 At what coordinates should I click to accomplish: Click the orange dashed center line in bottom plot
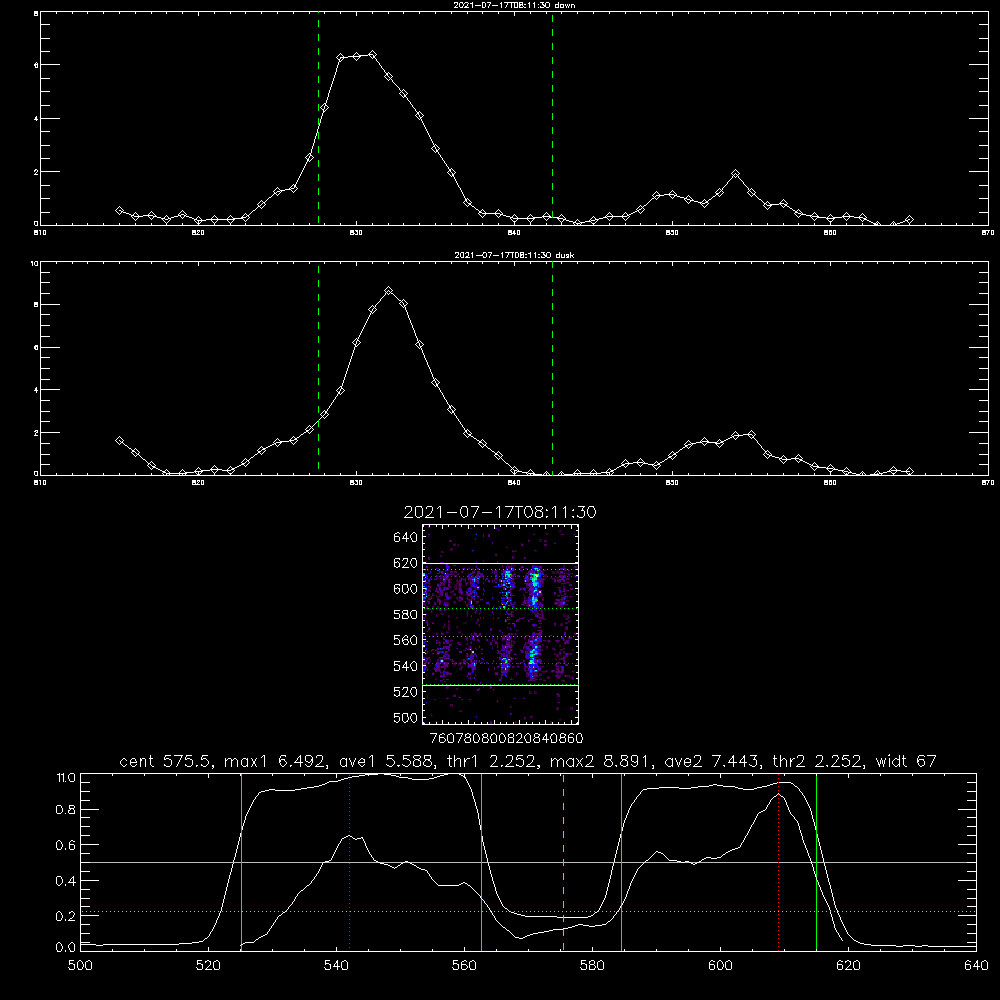563,862
